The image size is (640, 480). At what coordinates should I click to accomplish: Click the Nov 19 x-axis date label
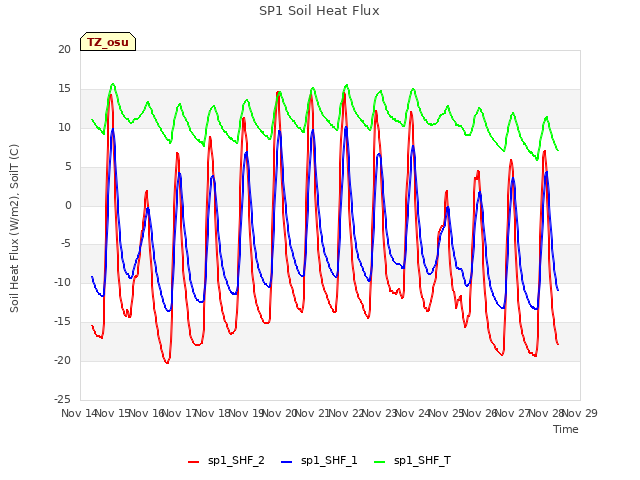pyautogui.click(x=246, y=413)
